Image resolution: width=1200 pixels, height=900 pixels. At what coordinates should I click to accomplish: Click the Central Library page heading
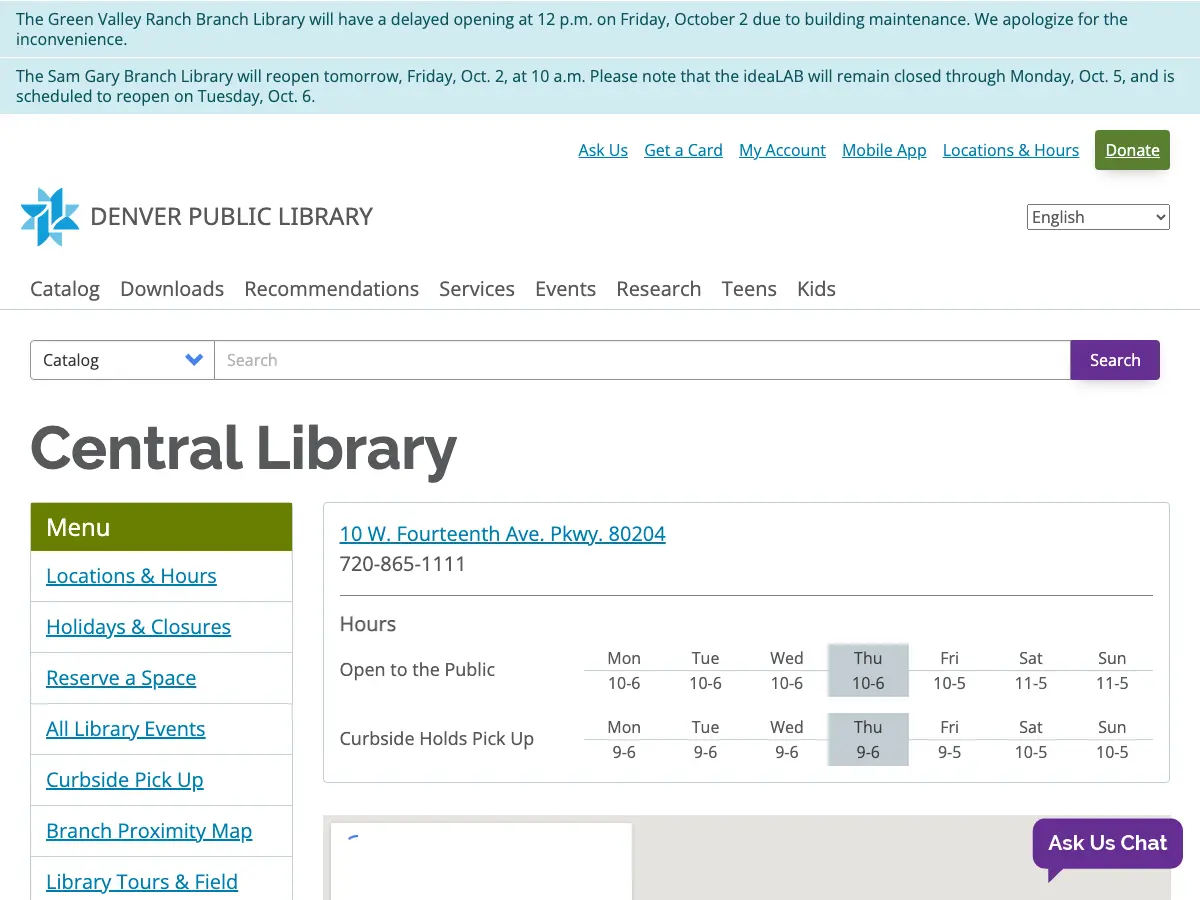tap(244, 448)
